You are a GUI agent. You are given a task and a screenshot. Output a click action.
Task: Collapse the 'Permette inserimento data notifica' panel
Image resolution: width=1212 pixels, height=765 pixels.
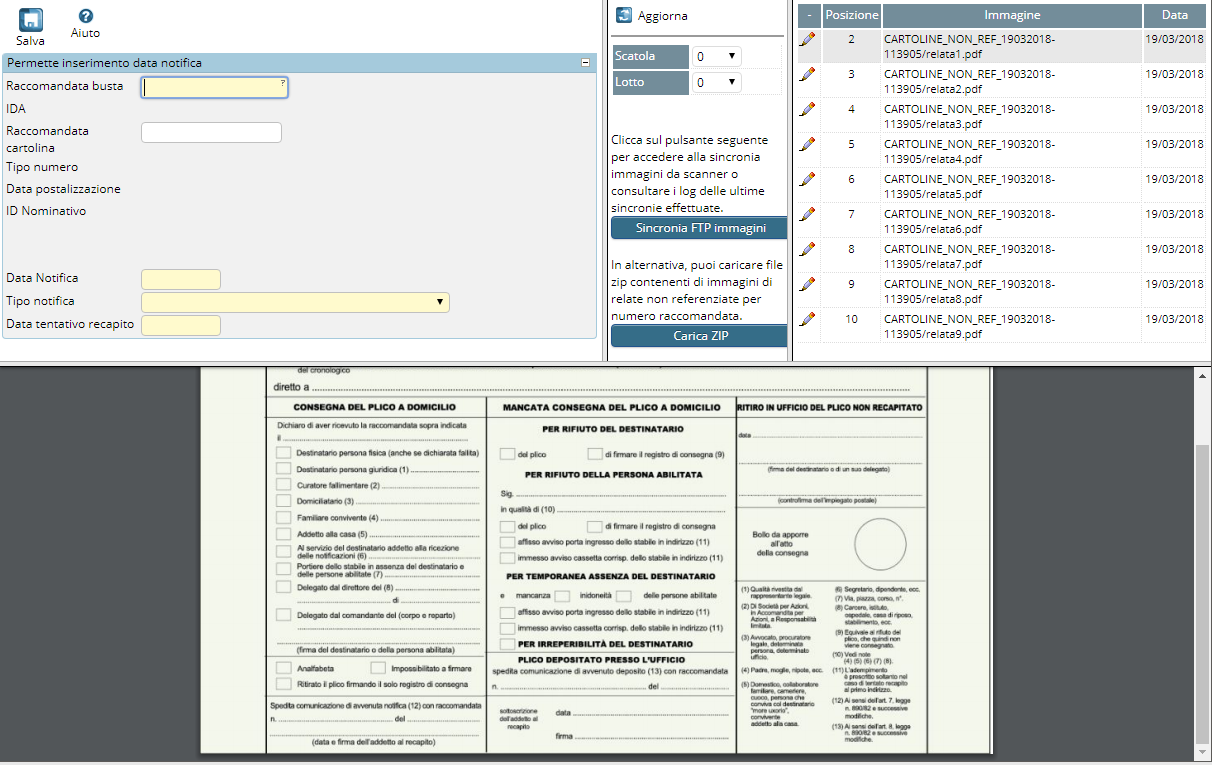pyautogui.click(x=586, y=63)
